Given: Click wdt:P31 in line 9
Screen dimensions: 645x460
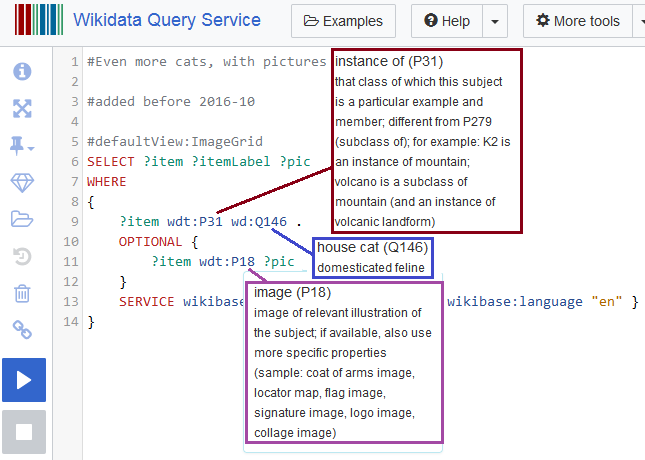Looking at the screenshot, I should coord(195,221).
